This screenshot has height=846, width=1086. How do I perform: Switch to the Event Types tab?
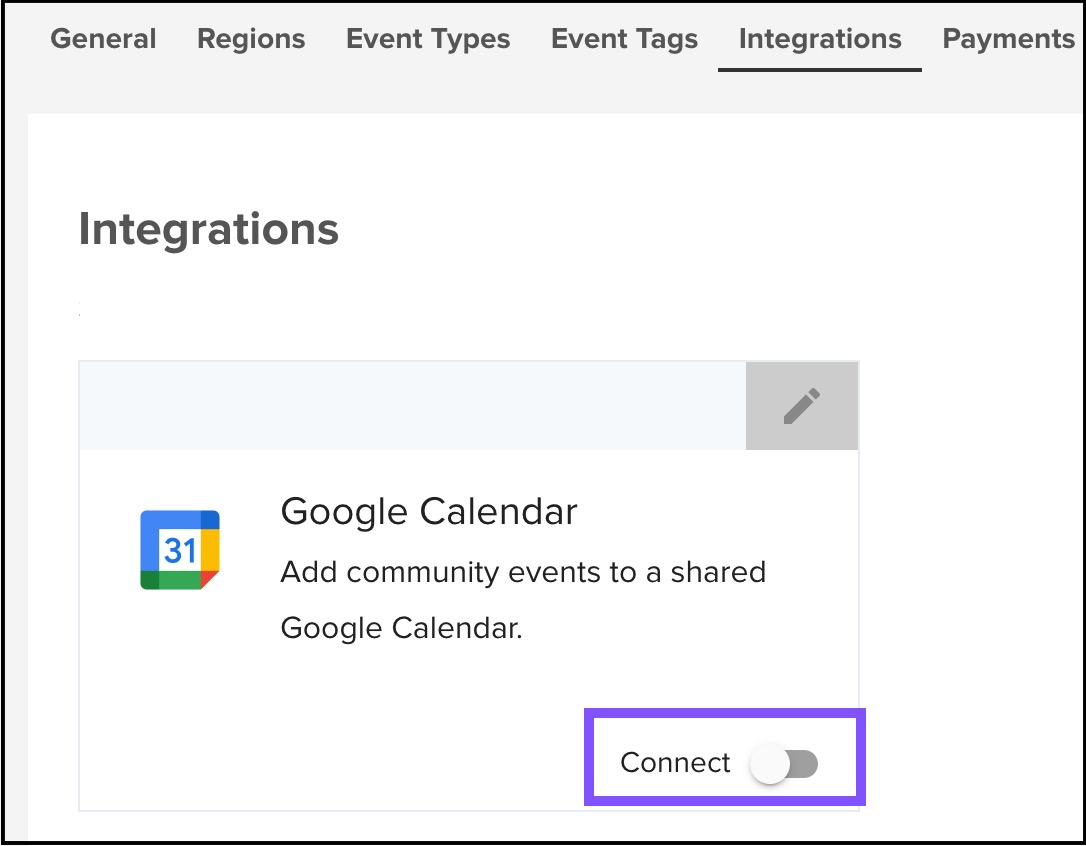[428, 38]
